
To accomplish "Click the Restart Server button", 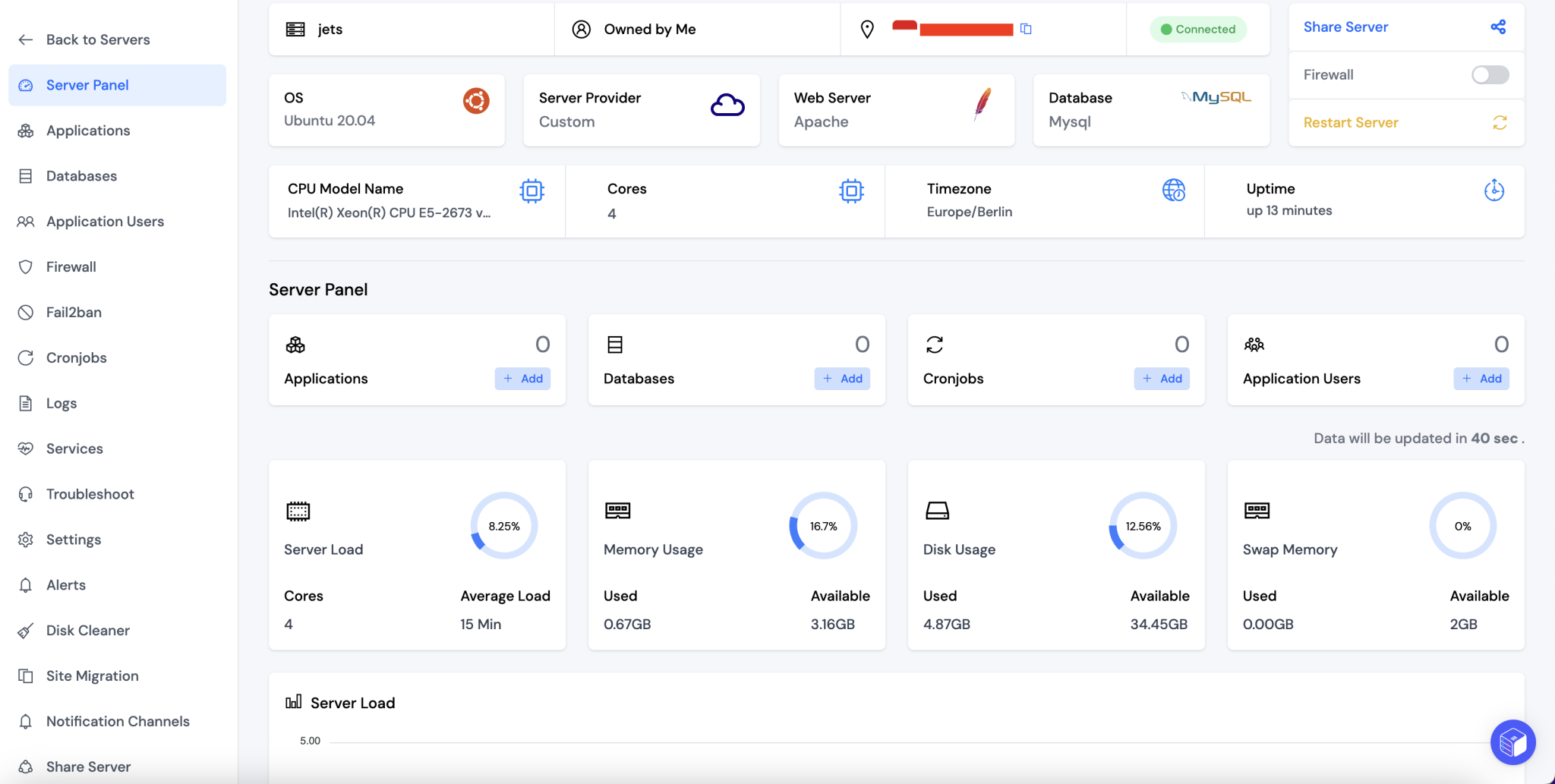I will coord(1351,122).
